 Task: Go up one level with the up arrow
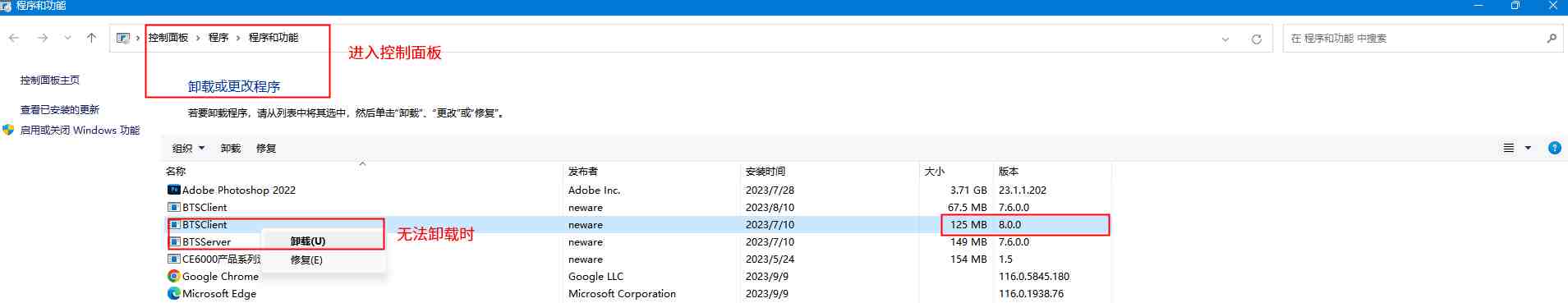(x=91, y=38)
